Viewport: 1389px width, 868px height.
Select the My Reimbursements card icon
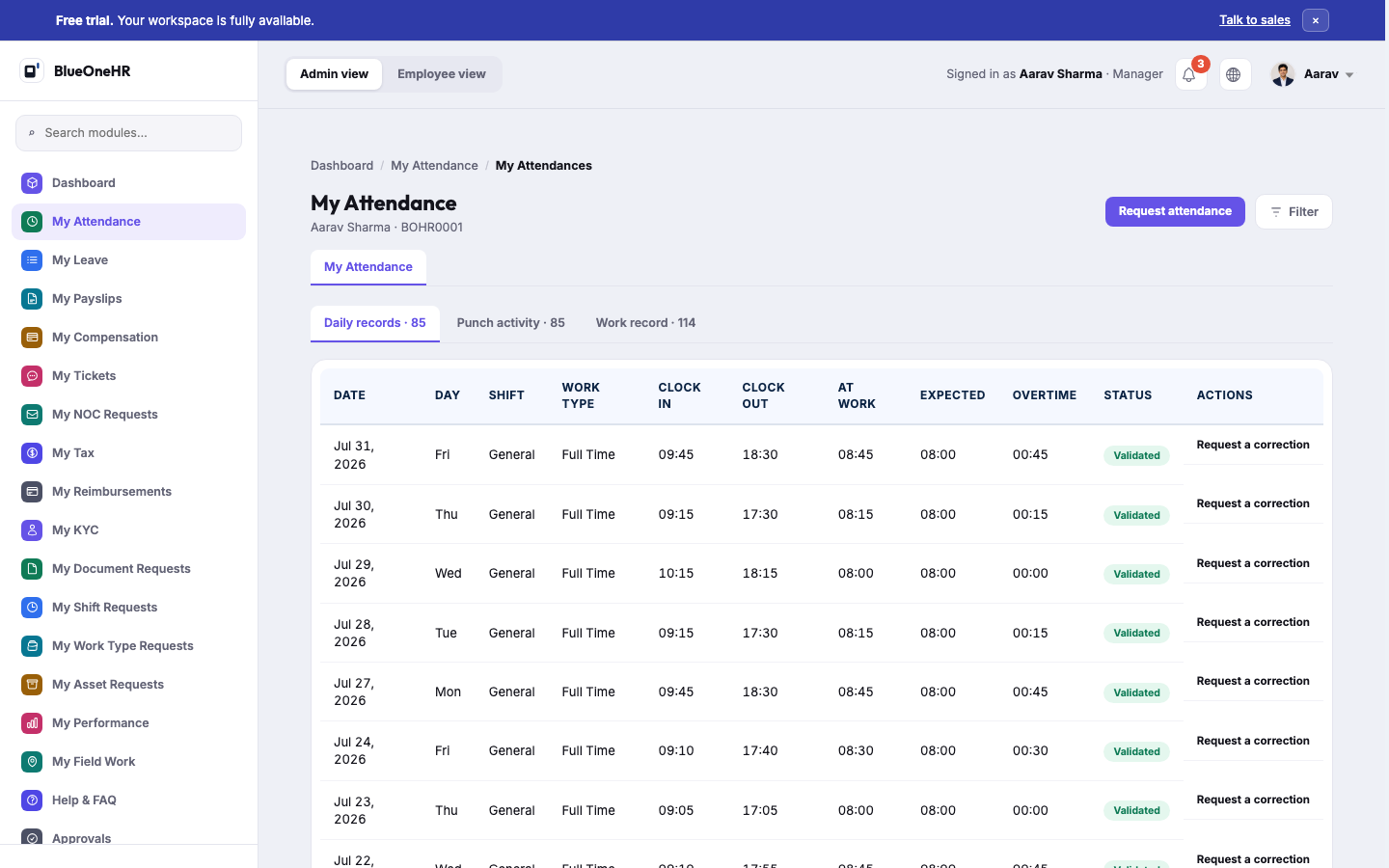[x=32, y=492]
